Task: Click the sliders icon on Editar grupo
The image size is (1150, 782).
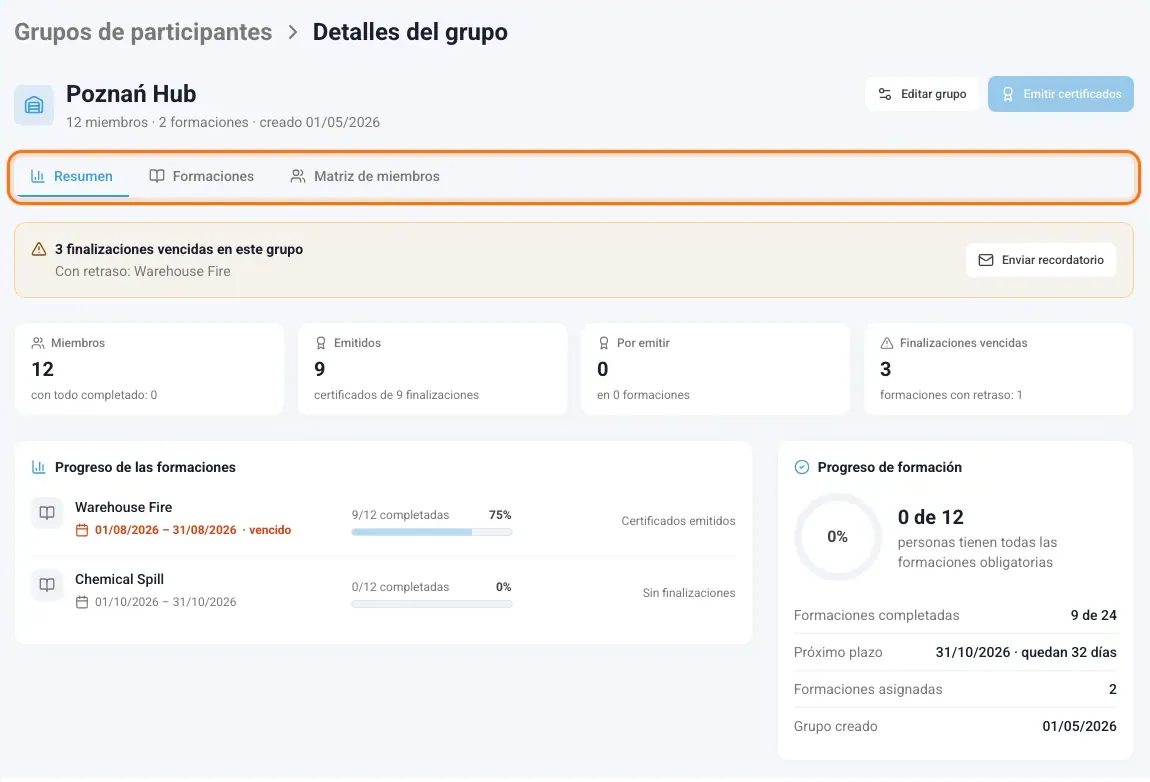Action: (x=885, y=94)
